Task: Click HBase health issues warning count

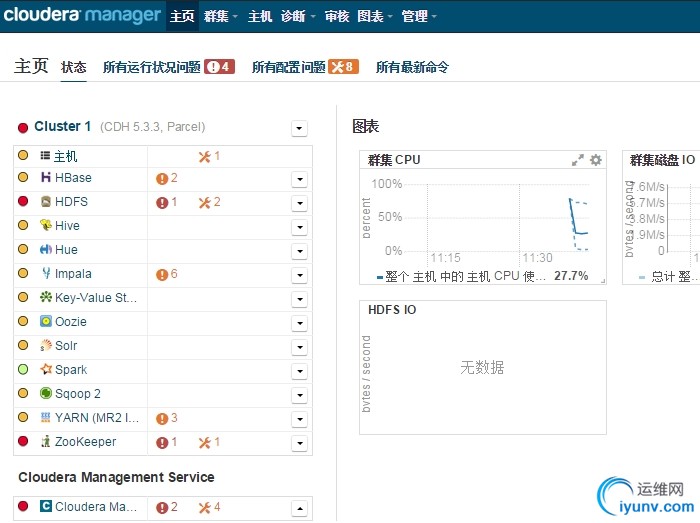Action: coord(167,178)
